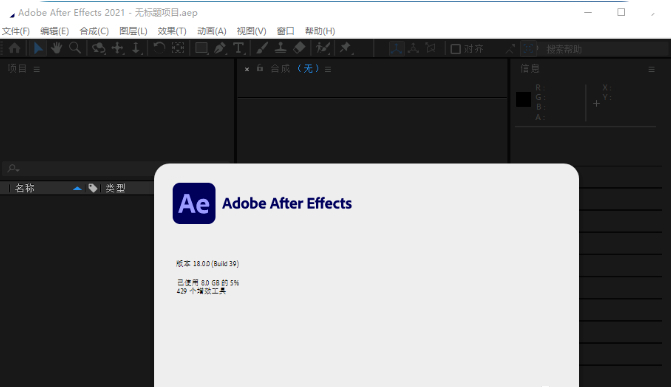671x387 pixels.
Task: Select the Pan camera tool
Action: 118,48
